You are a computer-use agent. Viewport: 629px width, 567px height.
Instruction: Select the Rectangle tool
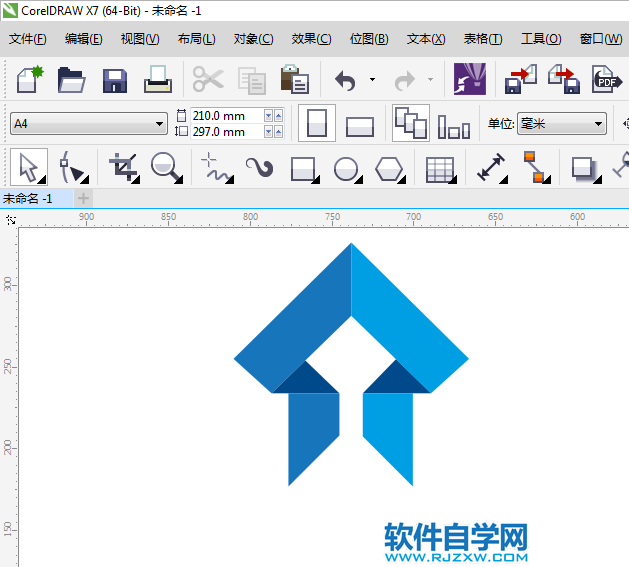(305, 170)
